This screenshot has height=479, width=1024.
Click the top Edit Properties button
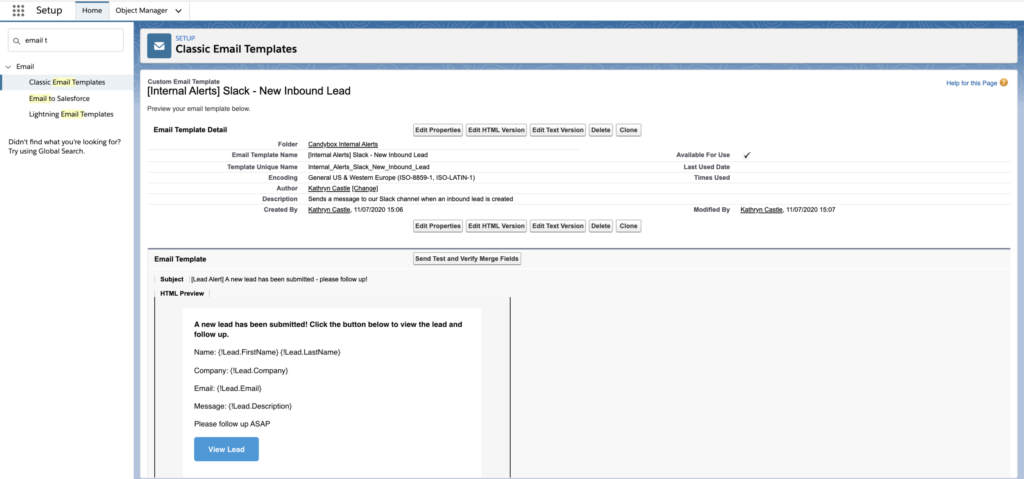438,130
